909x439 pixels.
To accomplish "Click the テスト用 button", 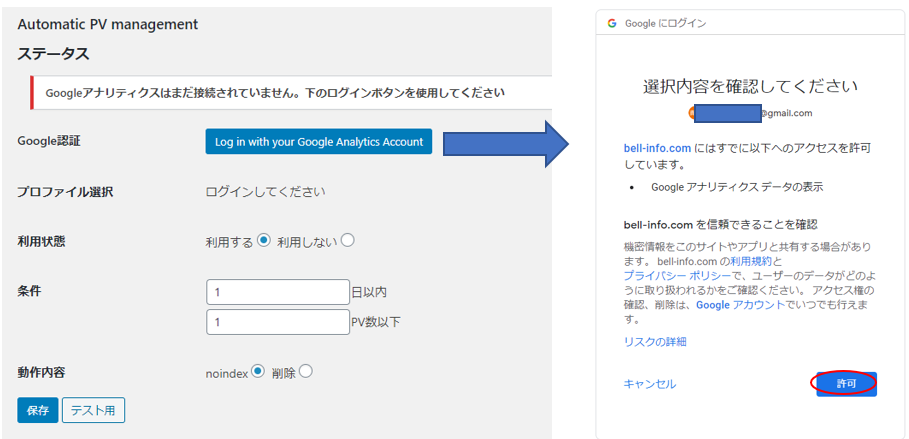I will tap(93, 410).
